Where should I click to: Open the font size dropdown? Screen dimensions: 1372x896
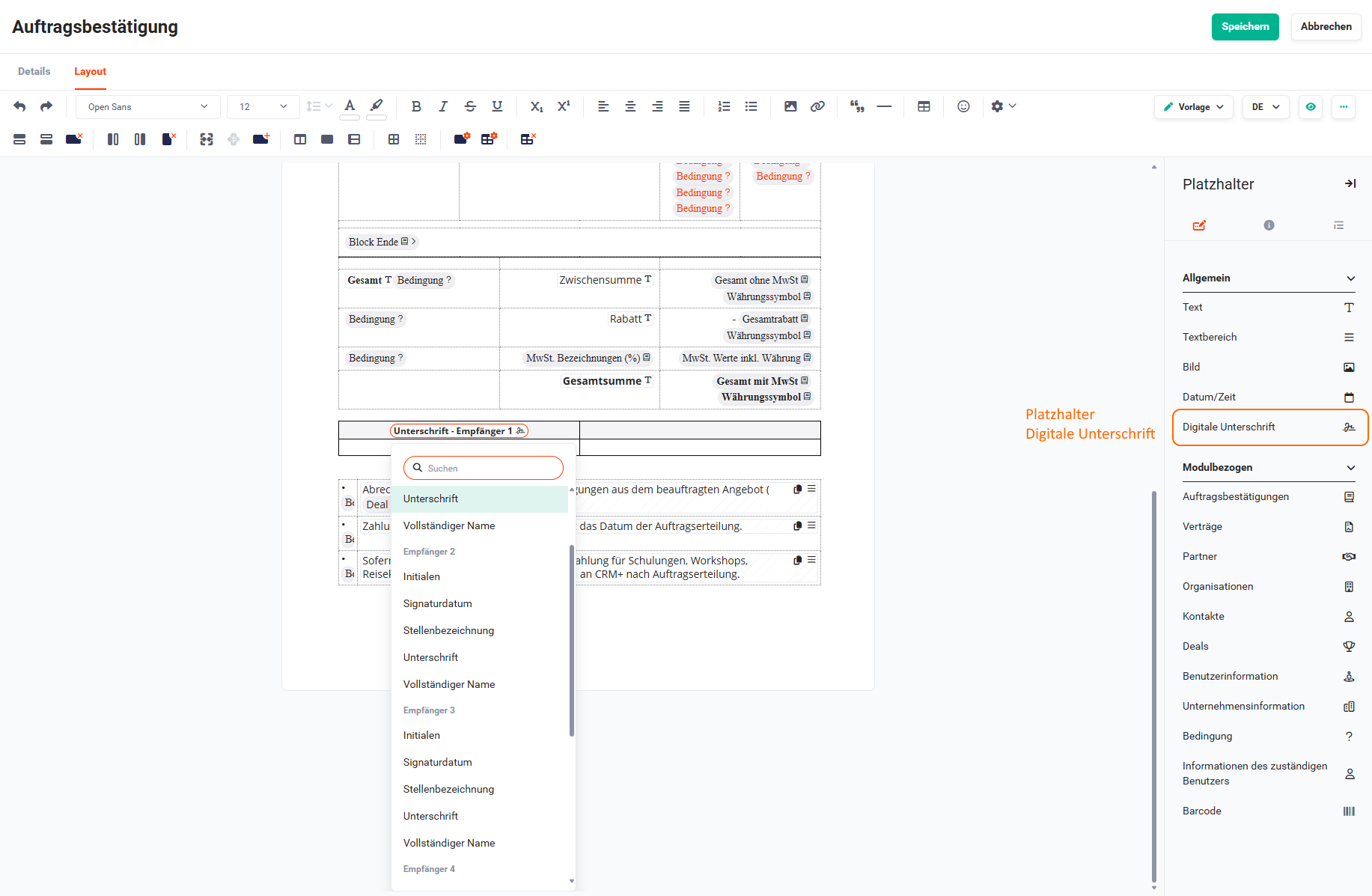coord(263,107)
